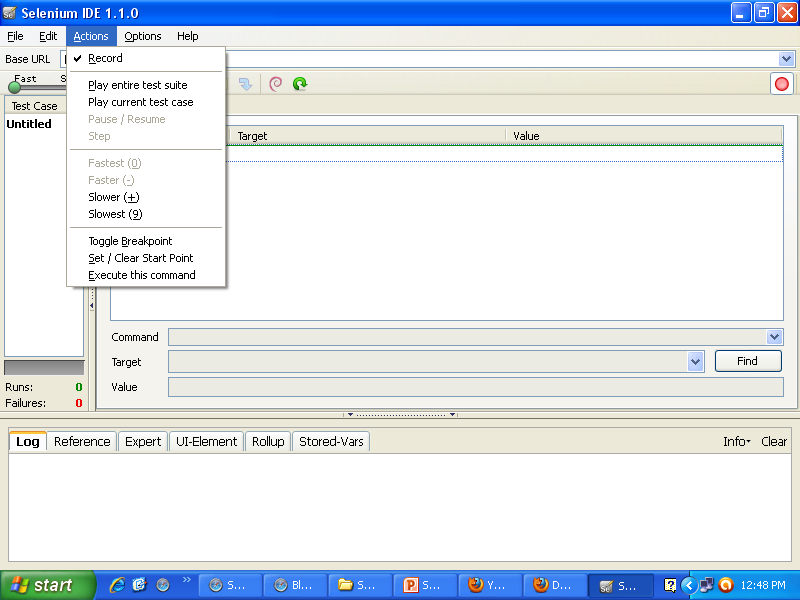Click the green circular arrow toolbar icon

299,85
